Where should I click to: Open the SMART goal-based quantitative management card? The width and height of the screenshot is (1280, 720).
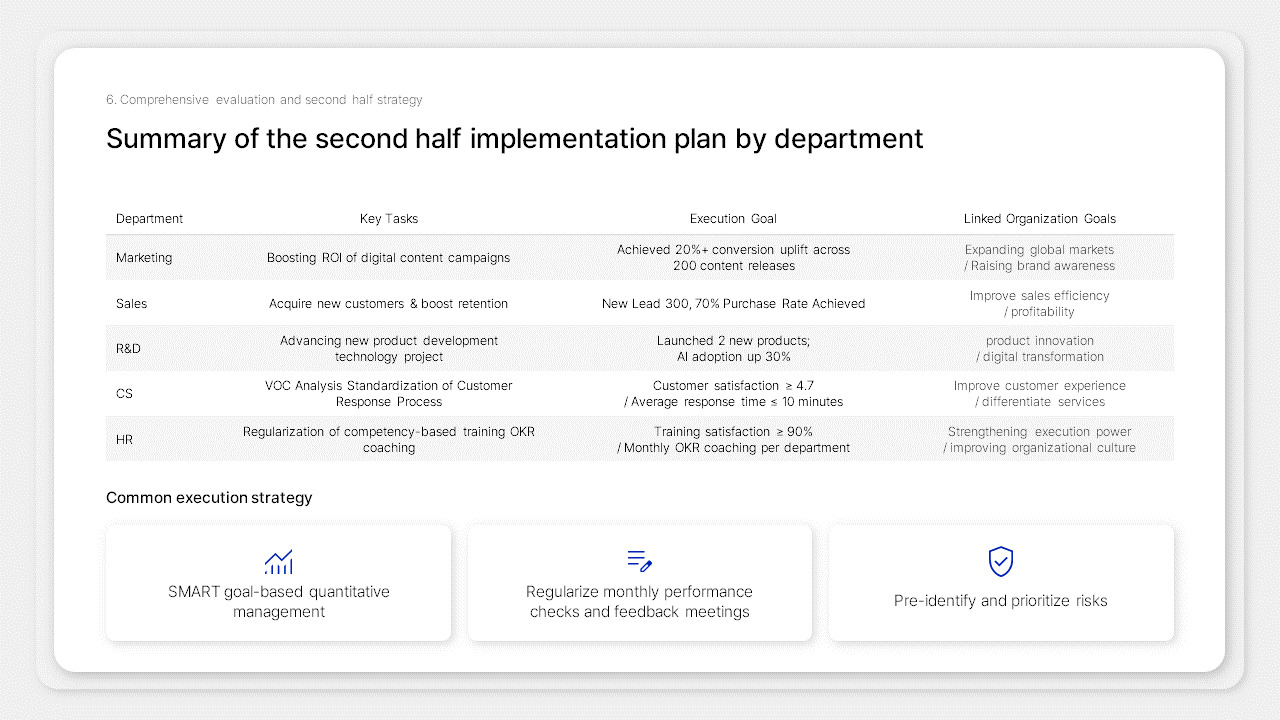coord(278,582)
